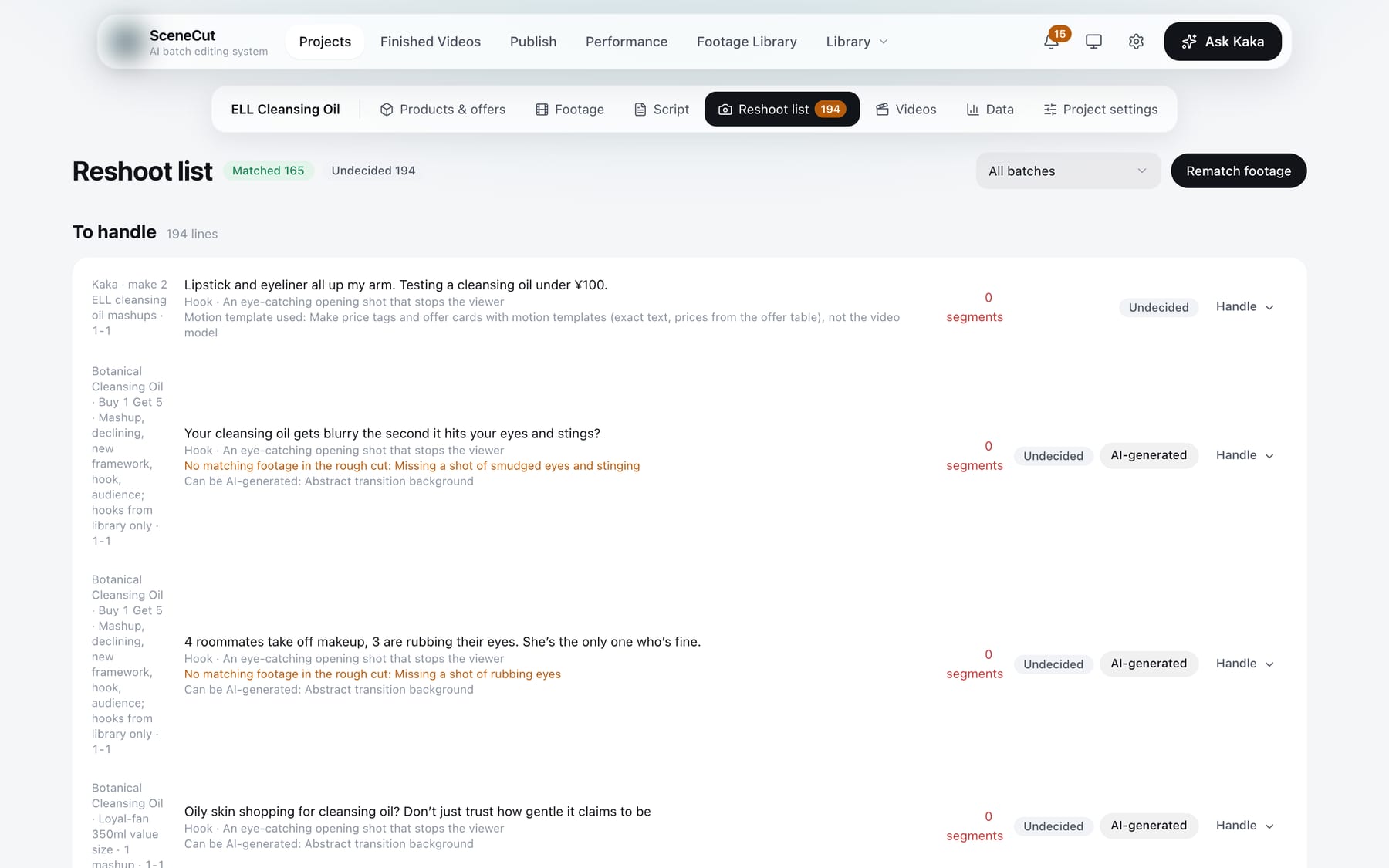Image resolution: width=1389 pixels, height=868 pixels.
Task: Filter by Undecided 194 chip
Action: [x=373, y=171]
